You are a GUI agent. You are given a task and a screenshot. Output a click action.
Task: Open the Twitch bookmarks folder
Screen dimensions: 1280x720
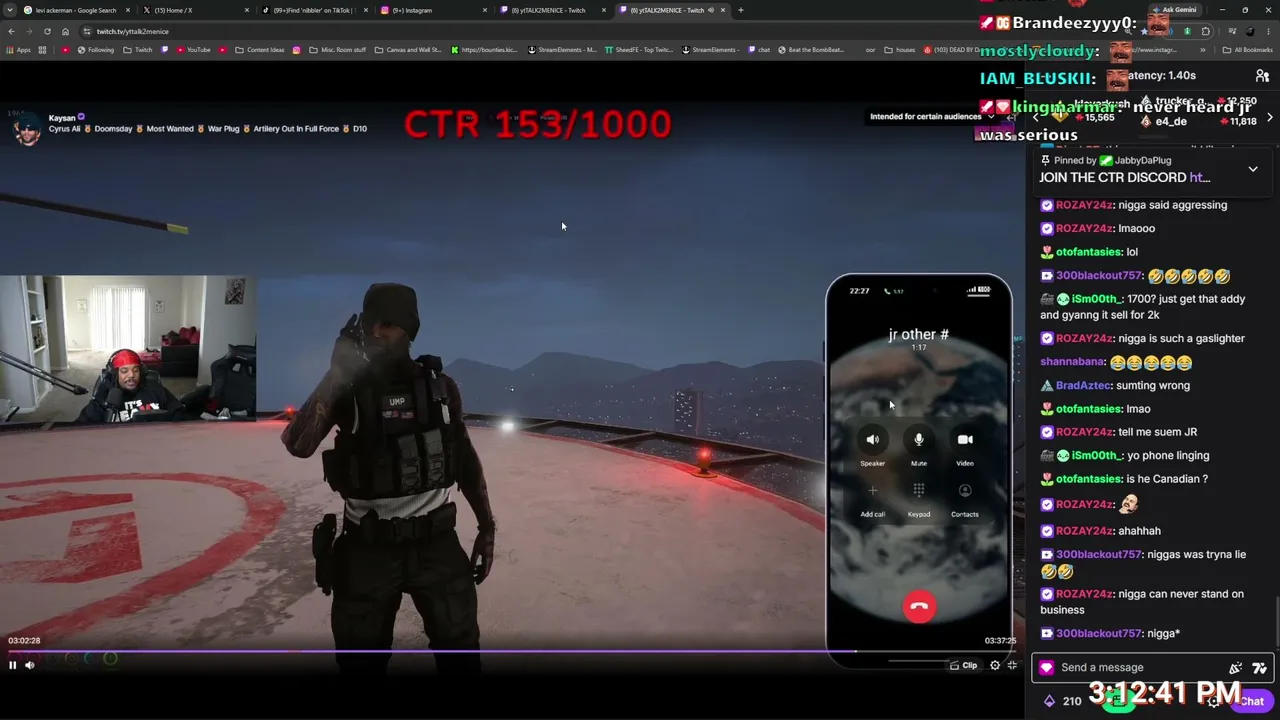coord(138,50)
